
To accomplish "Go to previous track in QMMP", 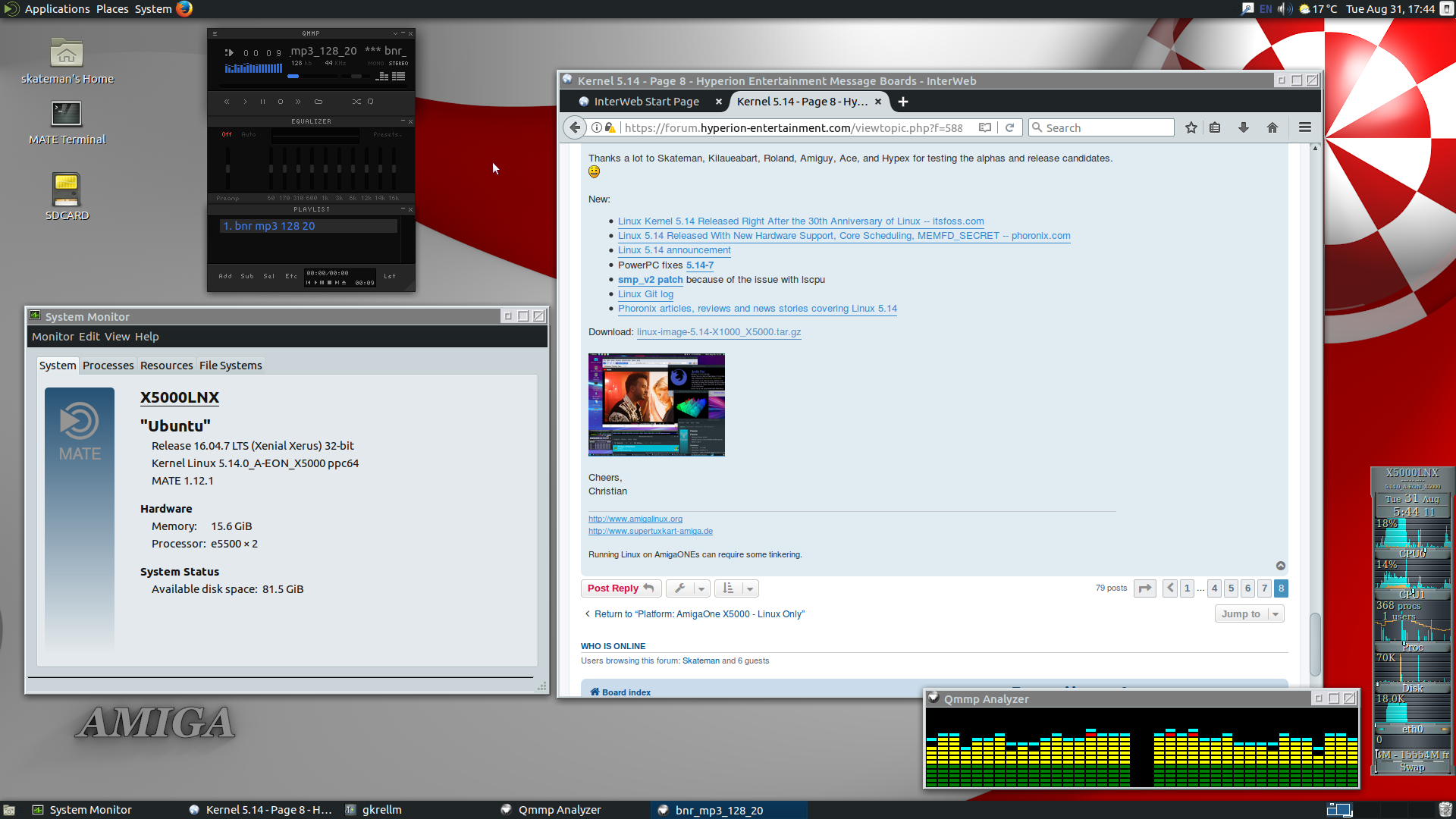I will tap(226, 102).
